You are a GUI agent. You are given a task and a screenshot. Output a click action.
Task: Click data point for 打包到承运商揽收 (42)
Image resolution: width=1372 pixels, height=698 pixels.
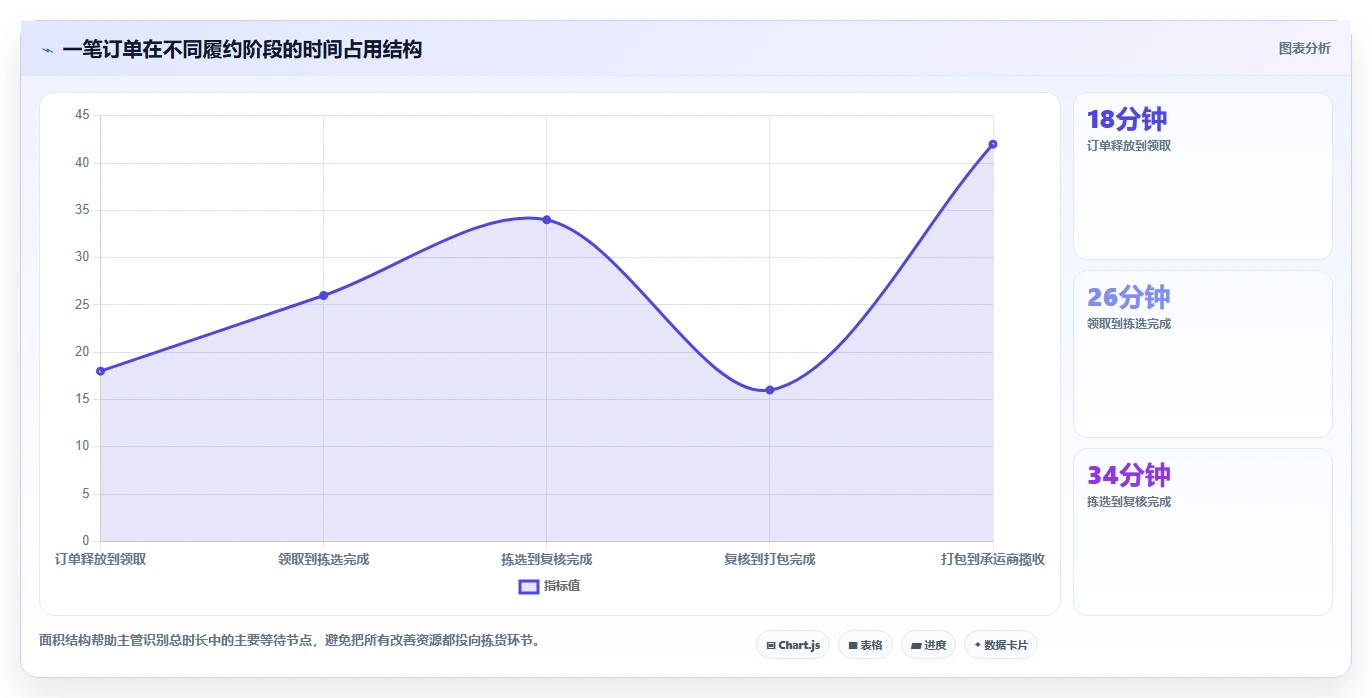point(993,144)
